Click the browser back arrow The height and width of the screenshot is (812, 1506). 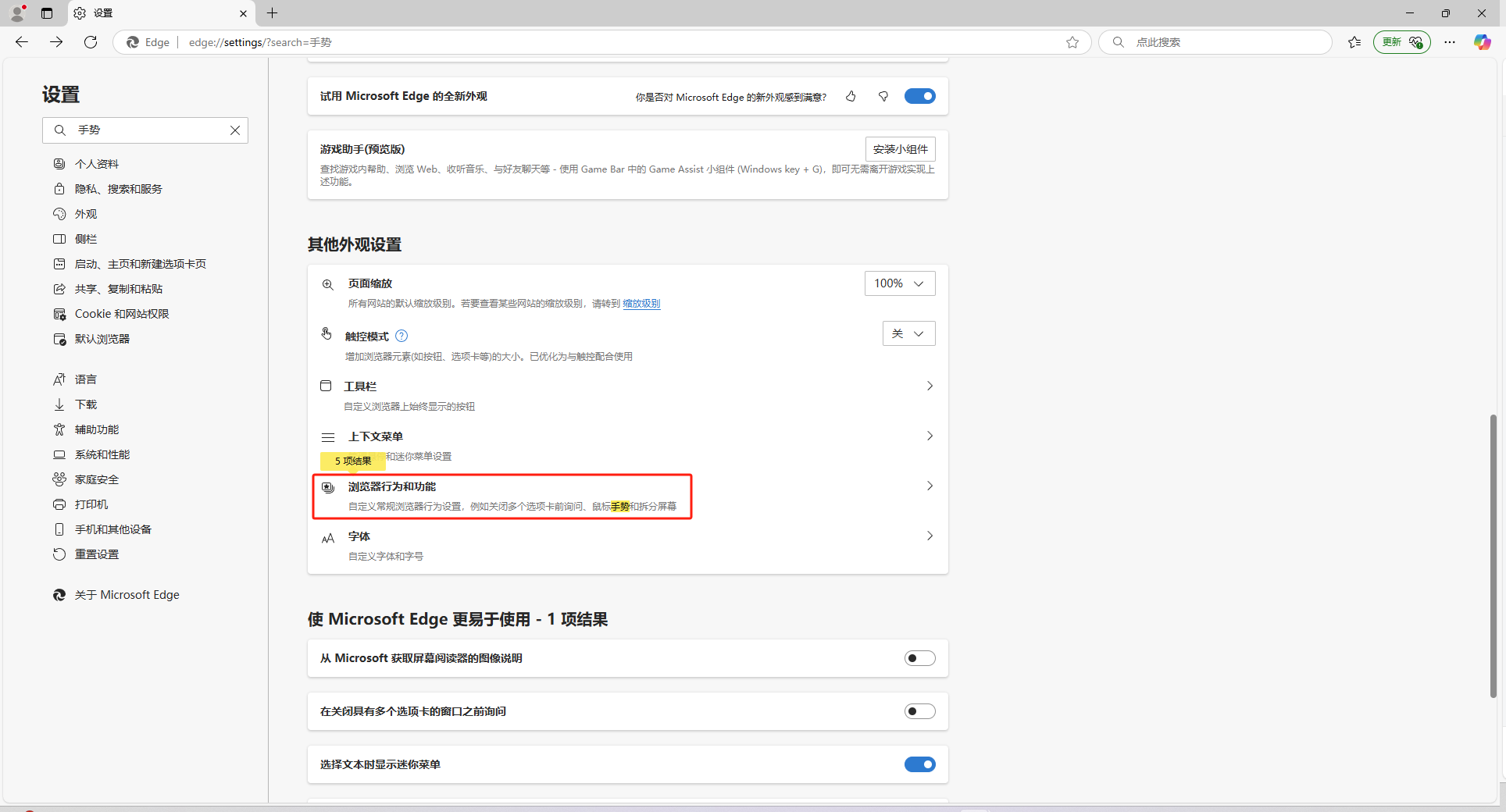point(22,42)
